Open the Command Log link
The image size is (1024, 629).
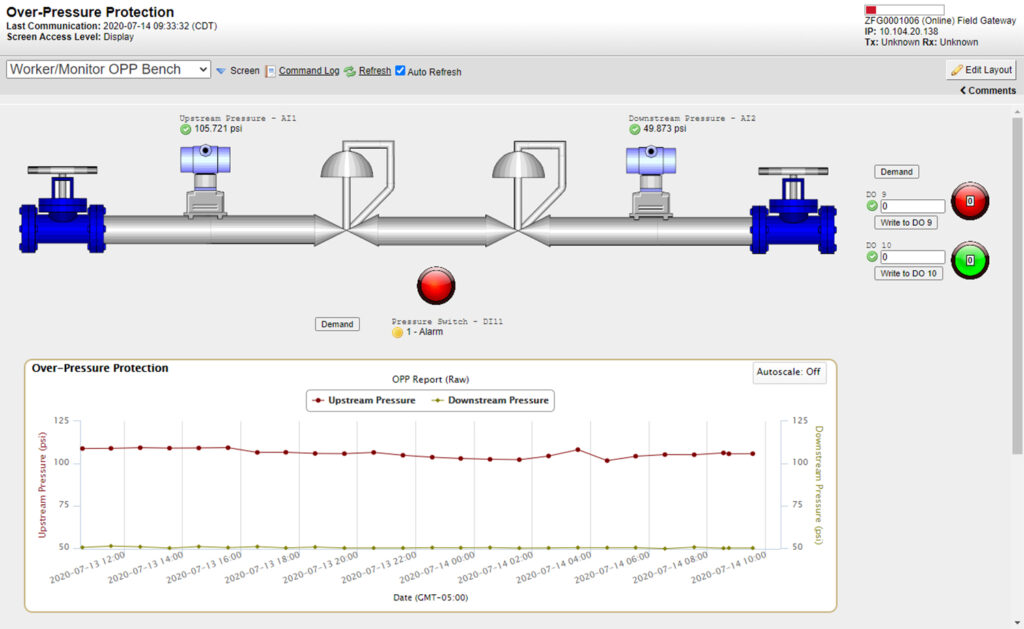pos(308,71)
